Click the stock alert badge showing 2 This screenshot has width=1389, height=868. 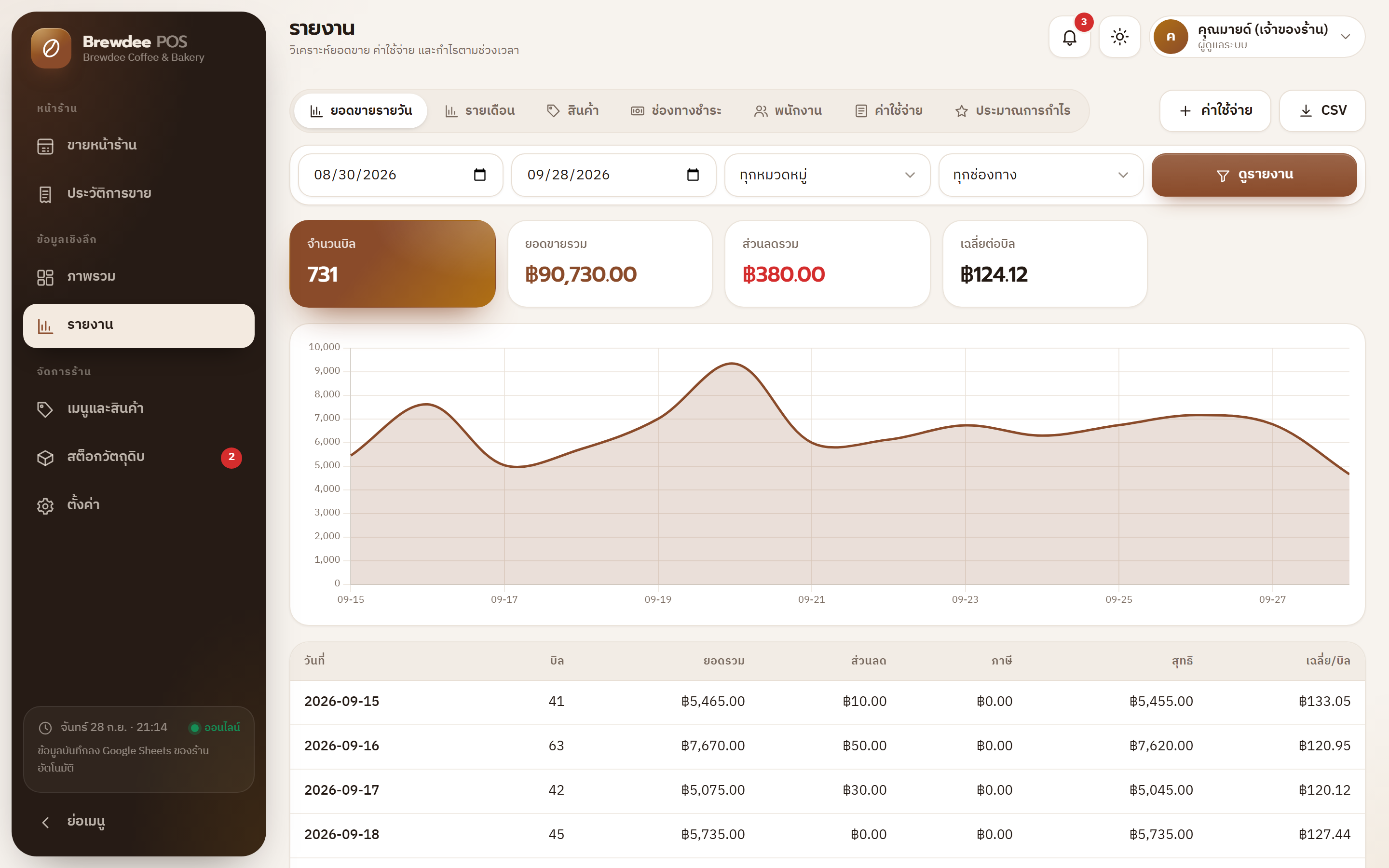[x=231, y=458]
